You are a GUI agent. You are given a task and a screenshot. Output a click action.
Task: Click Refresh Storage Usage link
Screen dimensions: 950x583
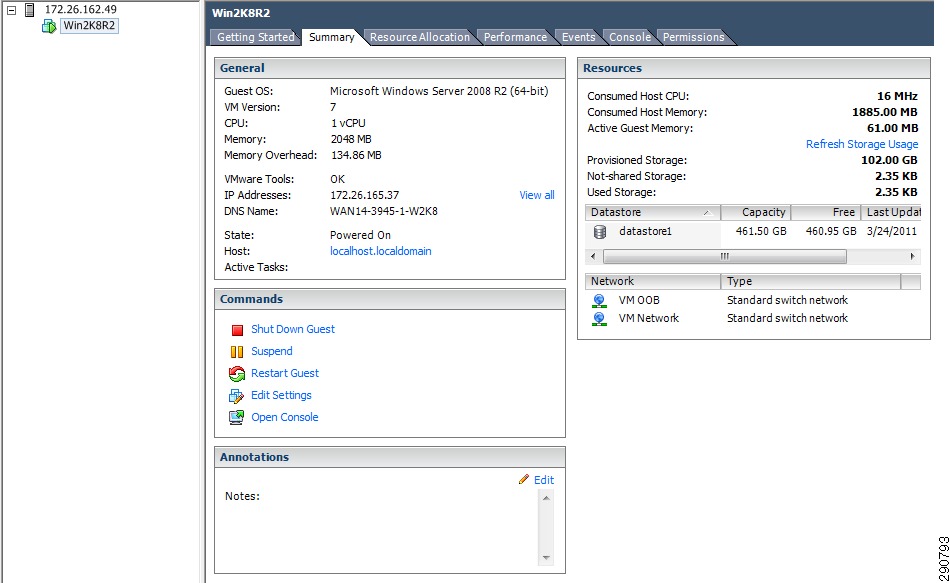(862, 144)
